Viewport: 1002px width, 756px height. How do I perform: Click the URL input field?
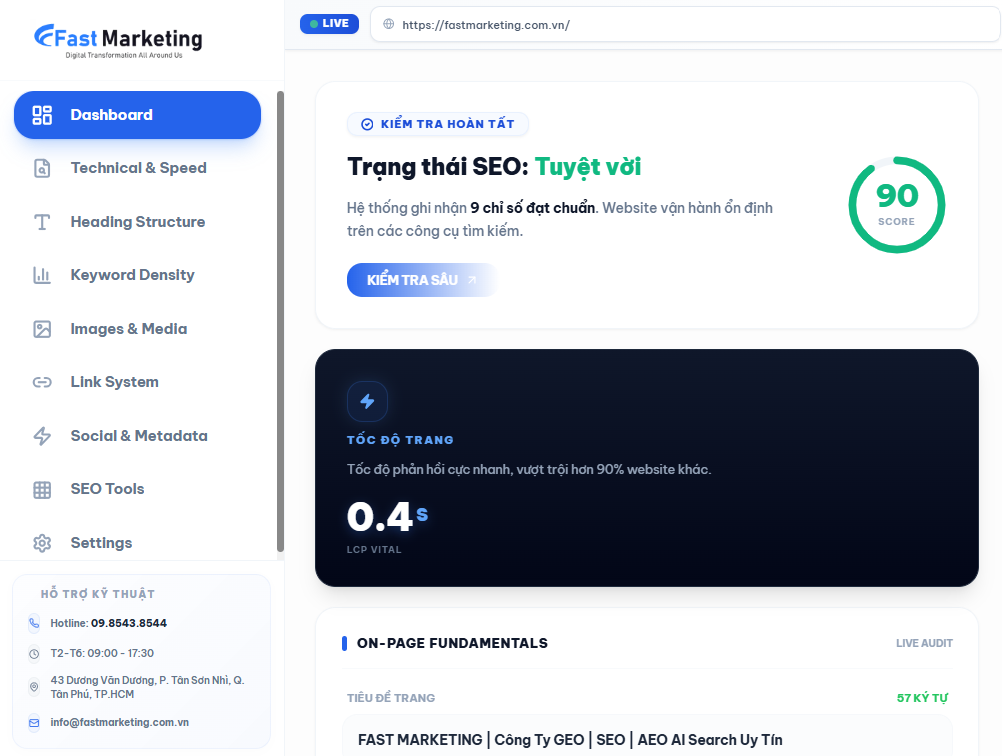685,24
